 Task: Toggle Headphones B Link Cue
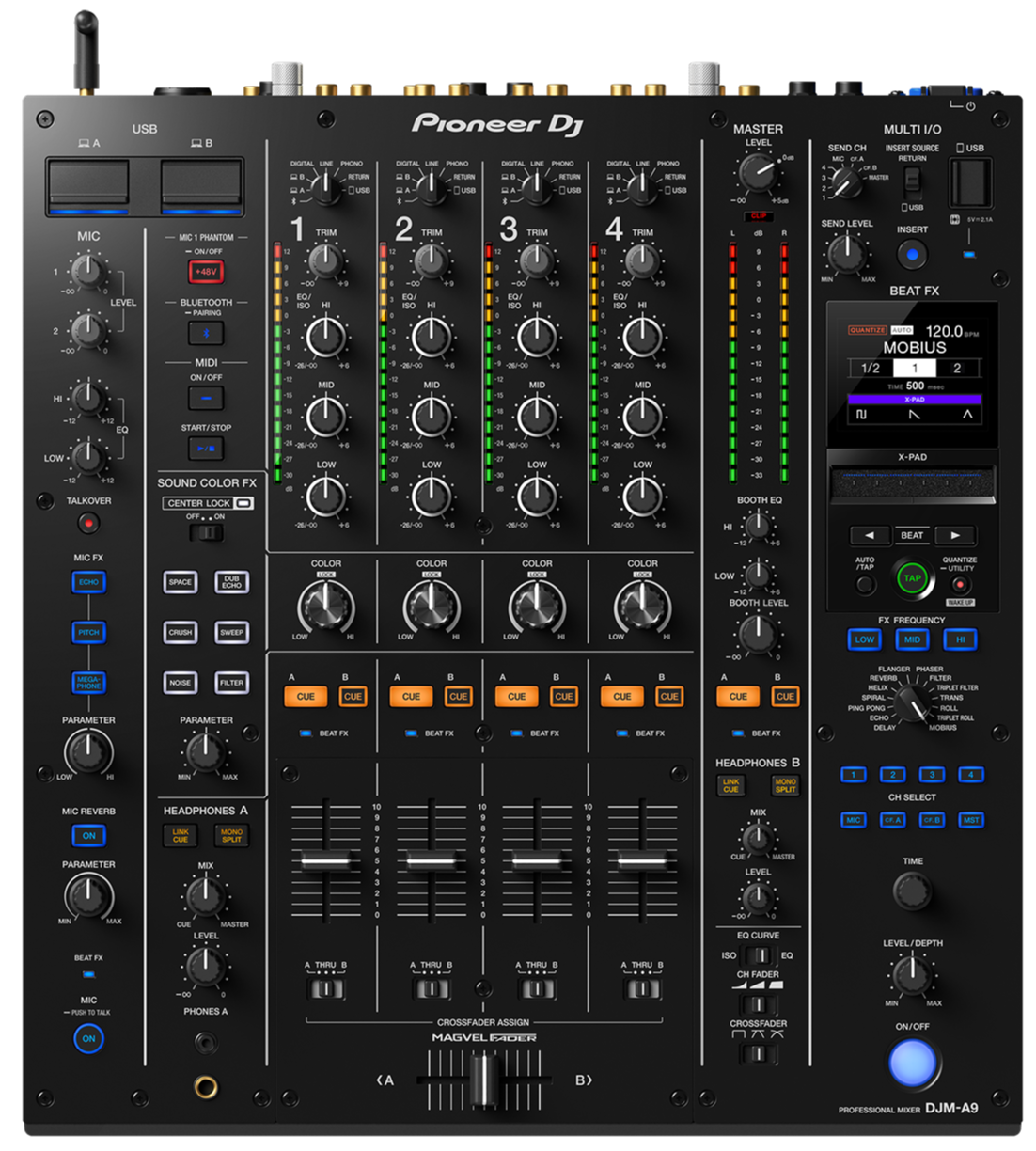pos(730,785)
